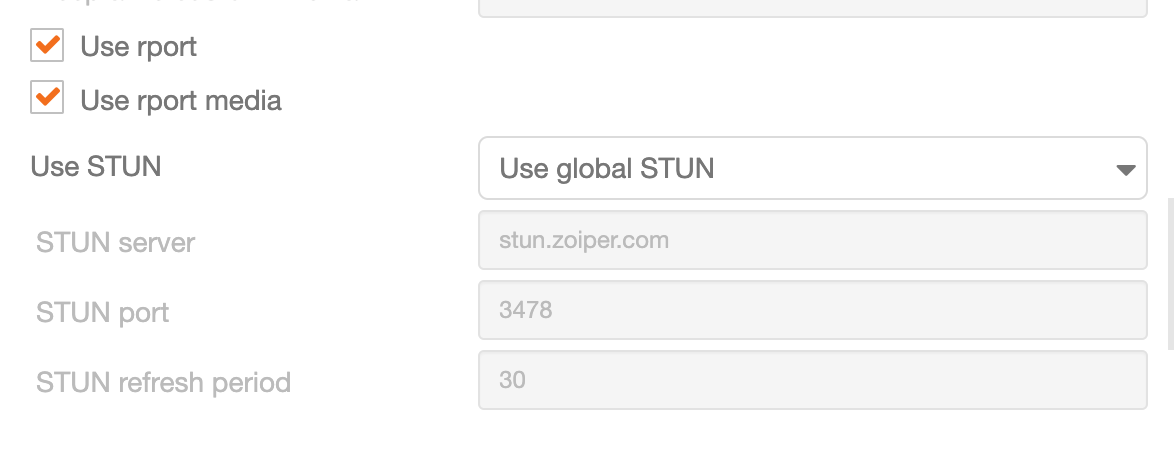Click the STUN refresh period label
This screenshot has height=470, width=1174.
pyautogui.click(x=163, y=382)
